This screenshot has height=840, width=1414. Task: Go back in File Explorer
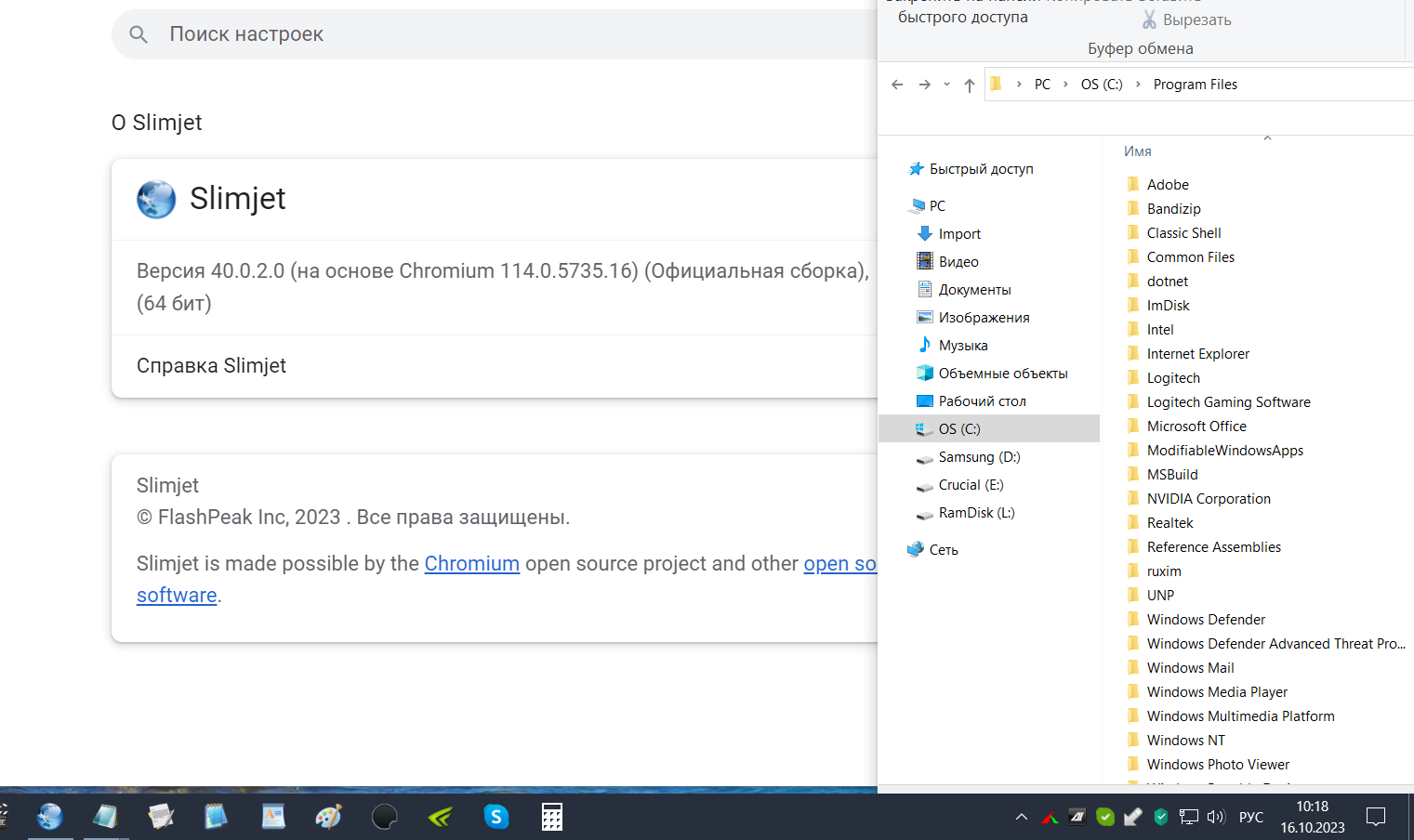897,85
